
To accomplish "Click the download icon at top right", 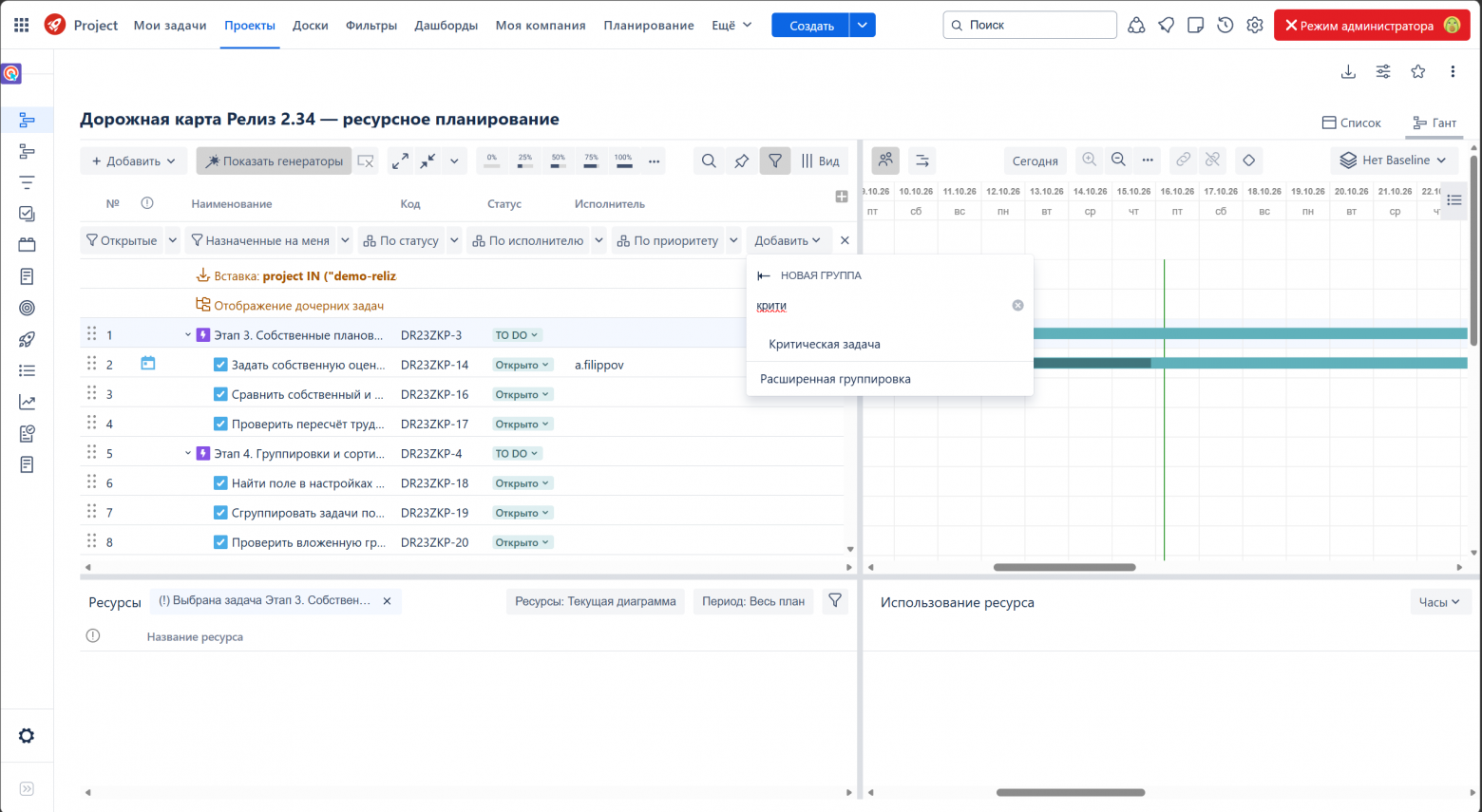I will (1348, 71).
